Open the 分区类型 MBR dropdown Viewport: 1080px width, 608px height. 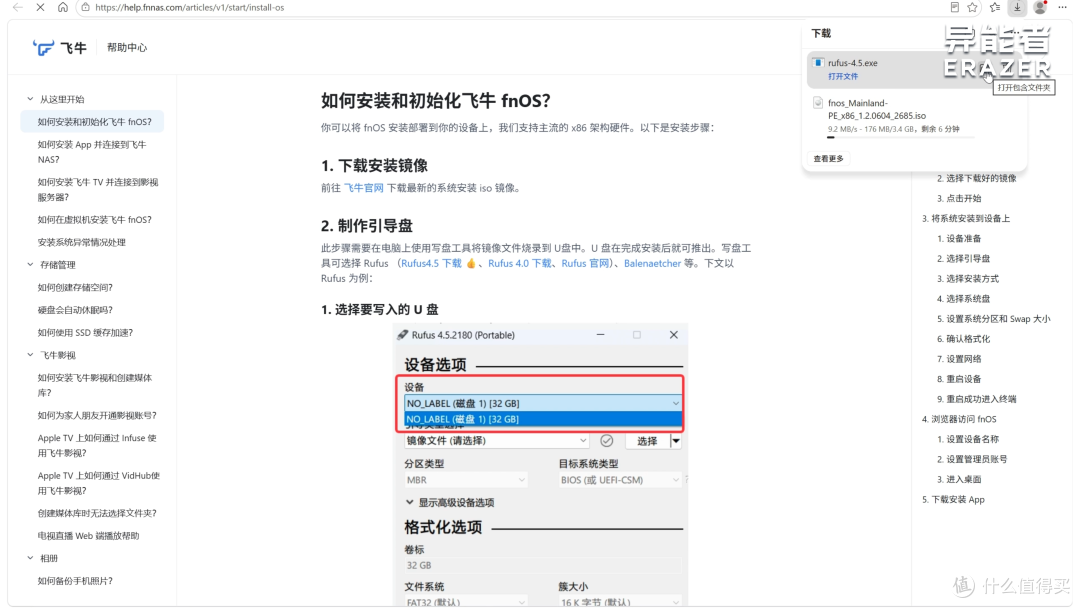tap(466, 480)
